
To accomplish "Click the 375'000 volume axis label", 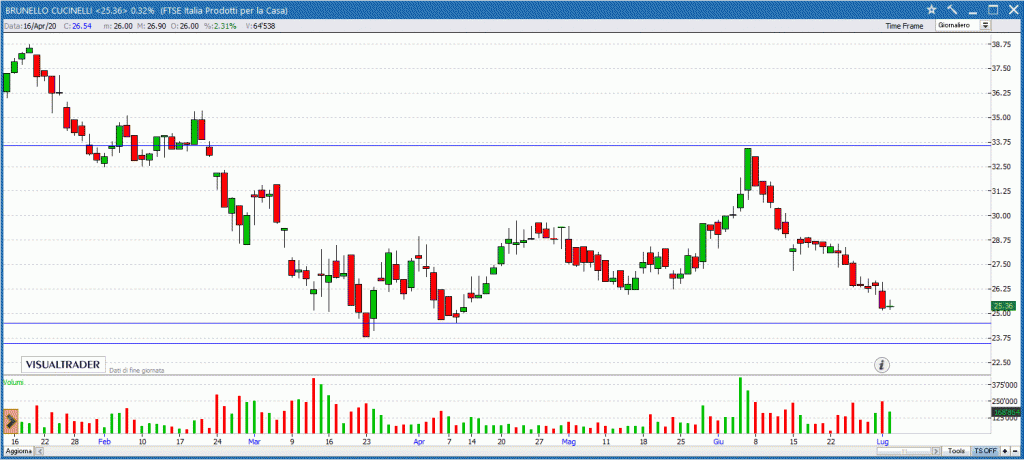I will coord(1004,384).
